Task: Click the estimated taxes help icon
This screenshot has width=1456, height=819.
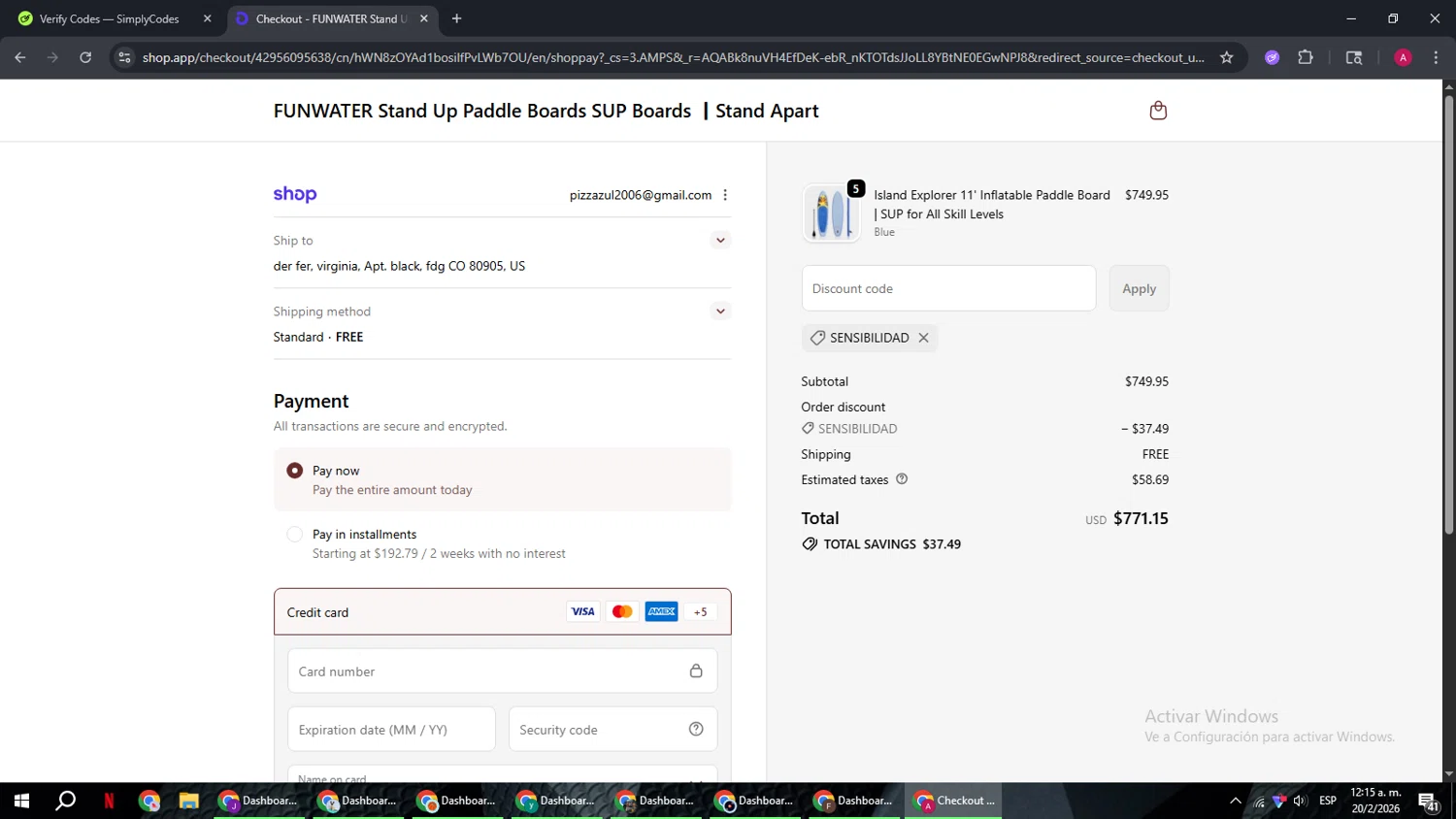Action: tap(902, 479)
